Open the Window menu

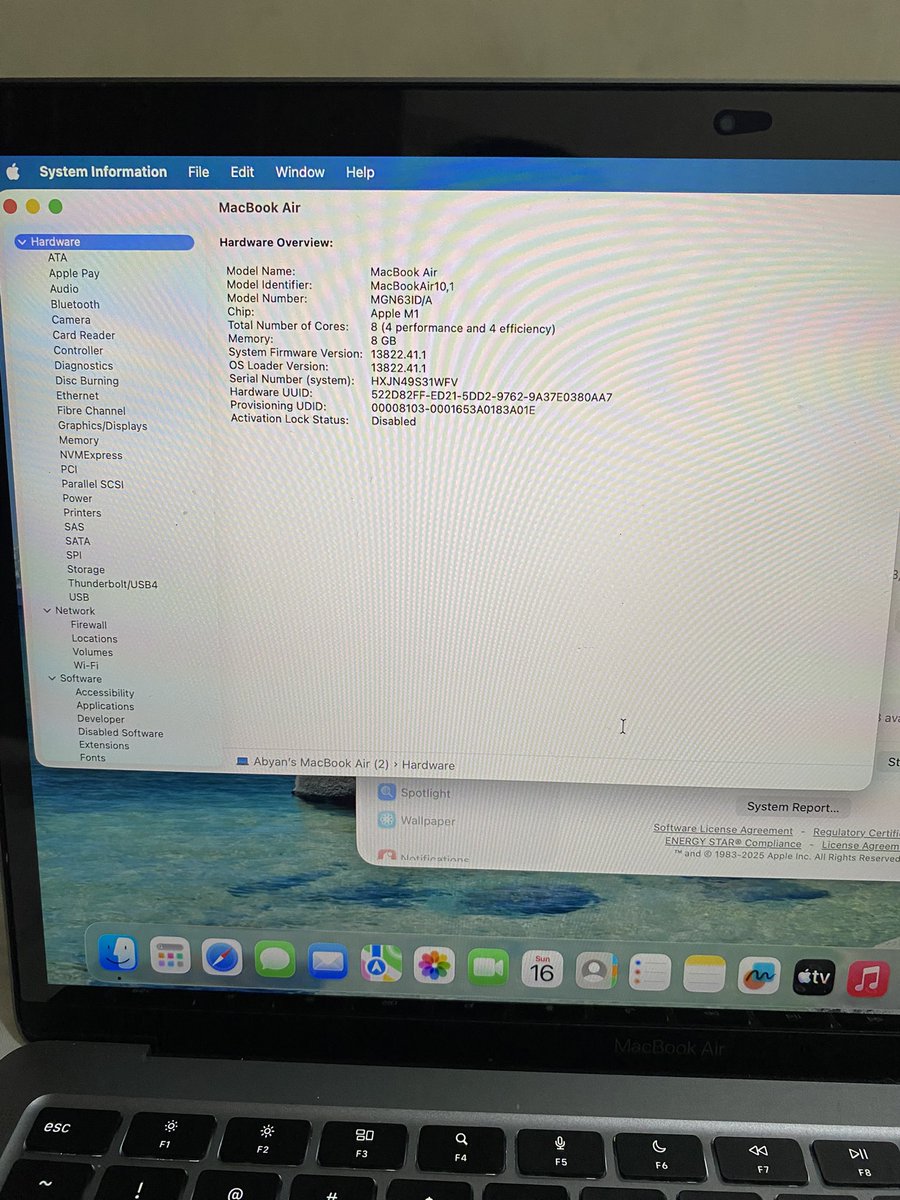pyautogui.click(x=299, y=172)
